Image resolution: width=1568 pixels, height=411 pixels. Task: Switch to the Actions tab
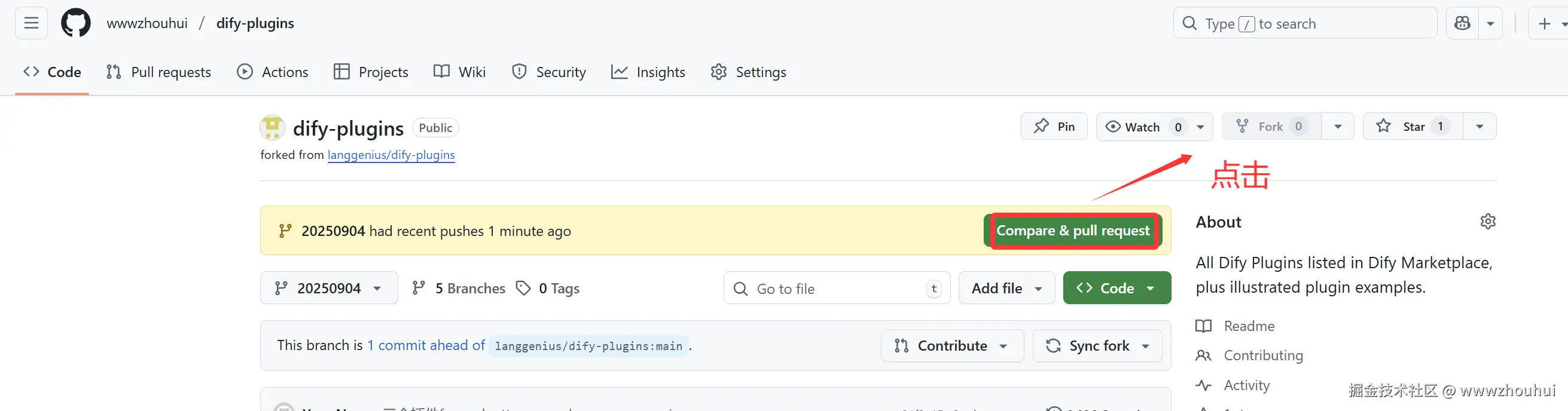coord(273,72)
